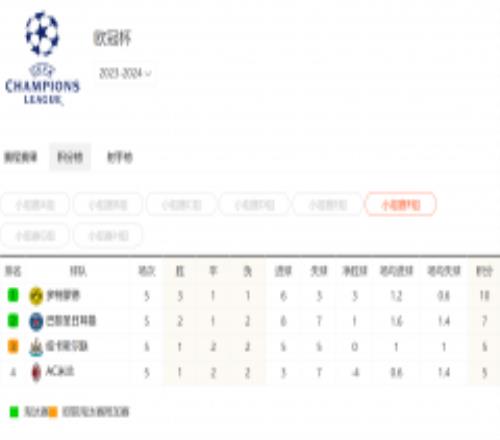Click the 积分 points column header
This screenshot has width=500, height=440.
[x=484, y=271]
